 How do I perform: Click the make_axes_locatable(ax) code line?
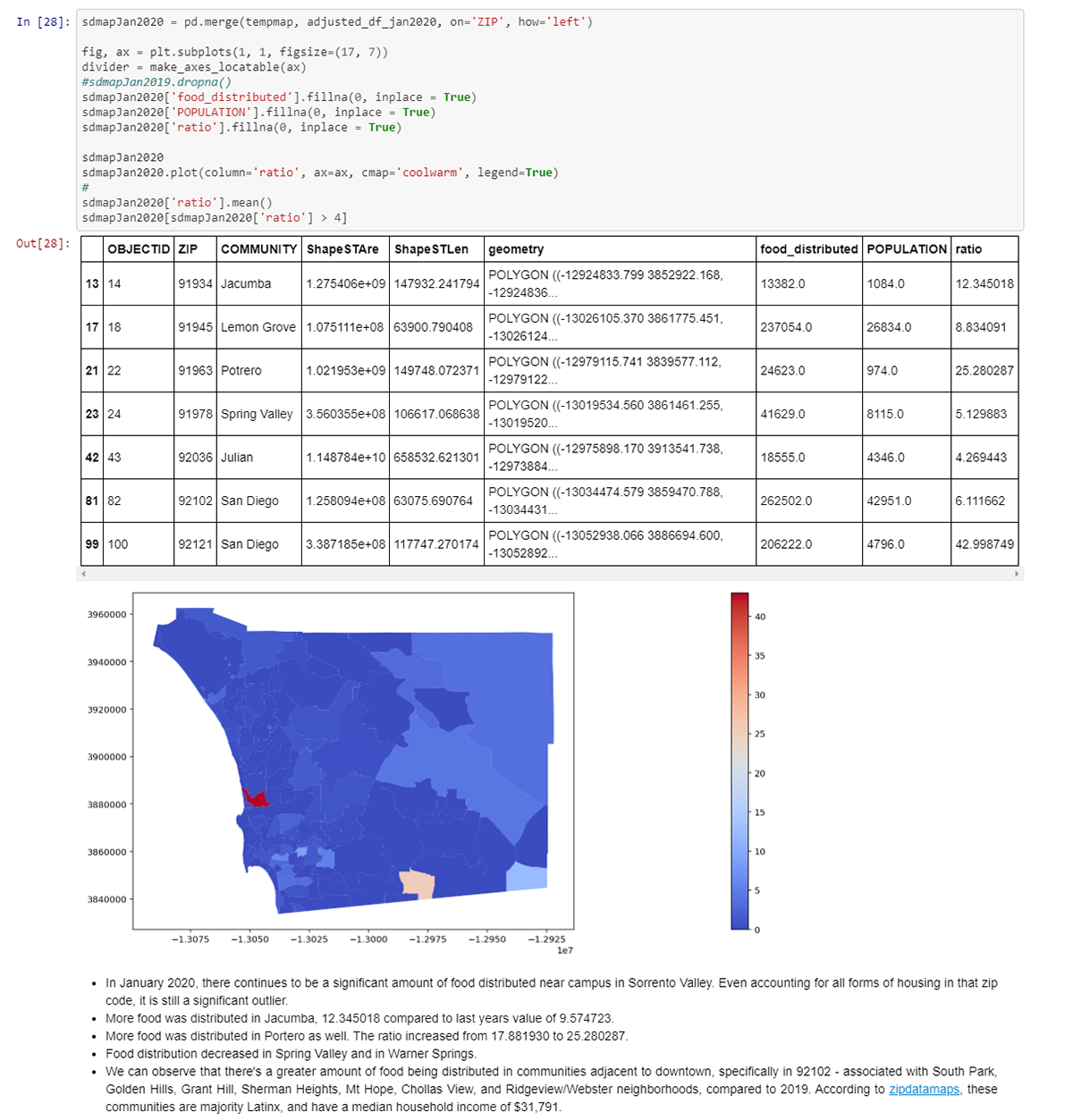194,67
